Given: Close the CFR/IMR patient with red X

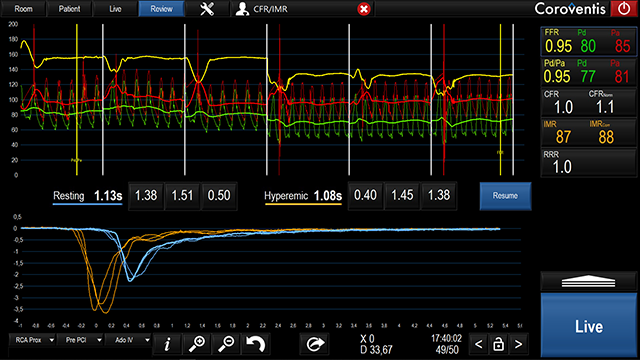Looking at the screenshot, I should [364, 9].
